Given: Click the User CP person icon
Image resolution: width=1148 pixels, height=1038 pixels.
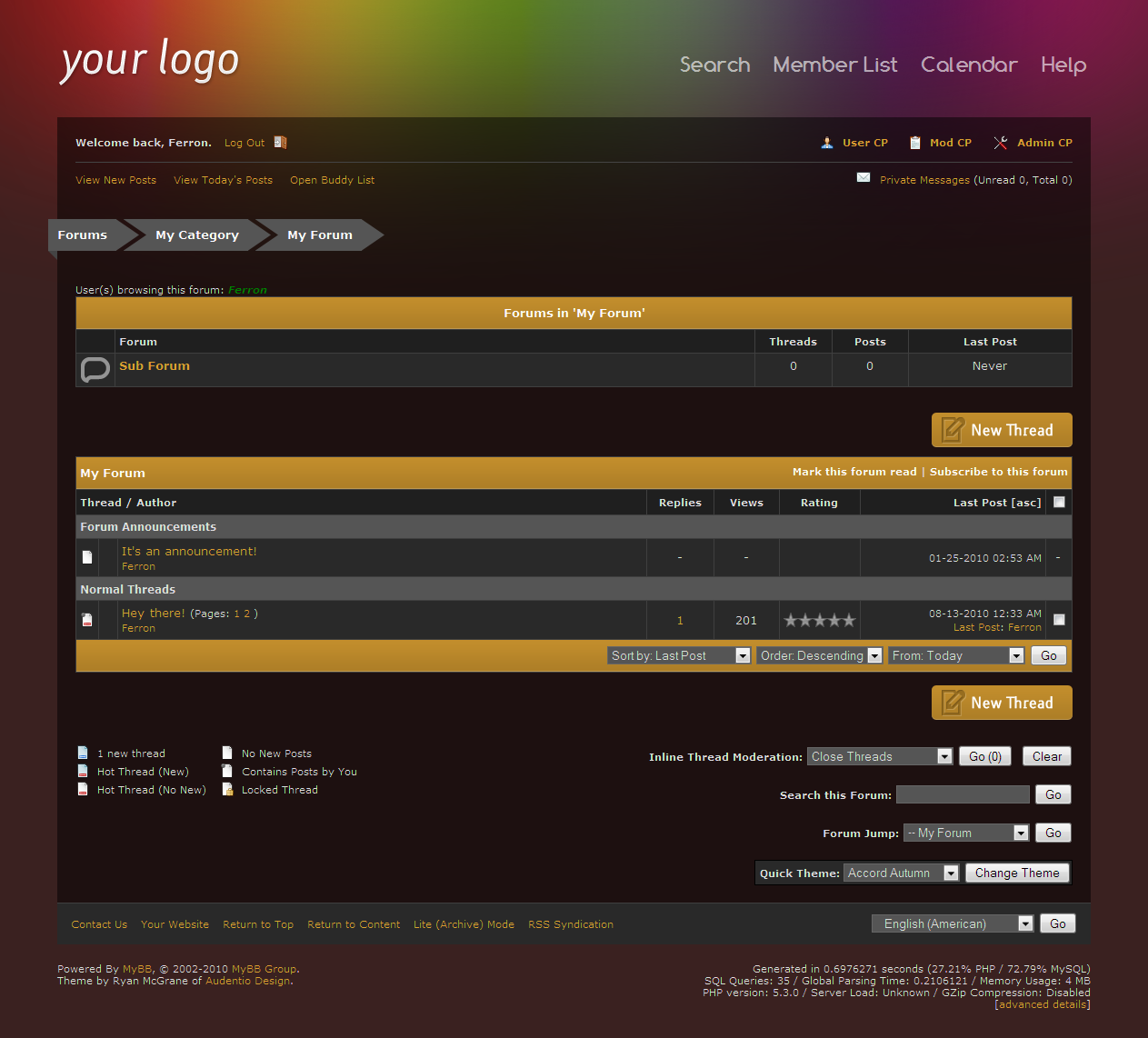Looking at the screenshot, I should click(x=827, y=143).
